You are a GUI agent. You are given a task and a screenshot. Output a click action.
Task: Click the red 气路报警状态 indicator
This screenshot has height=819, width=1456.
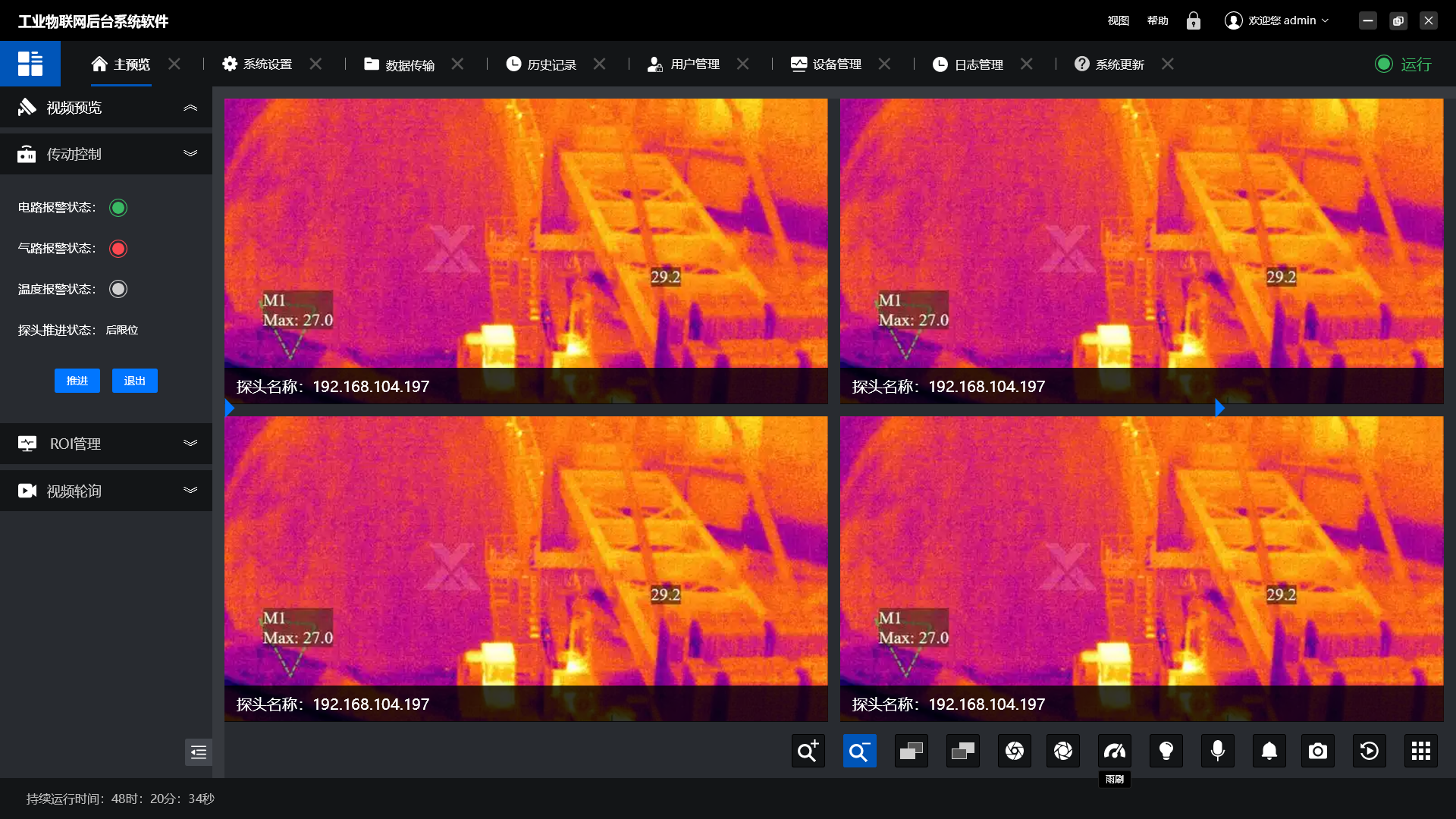[118, 249]
